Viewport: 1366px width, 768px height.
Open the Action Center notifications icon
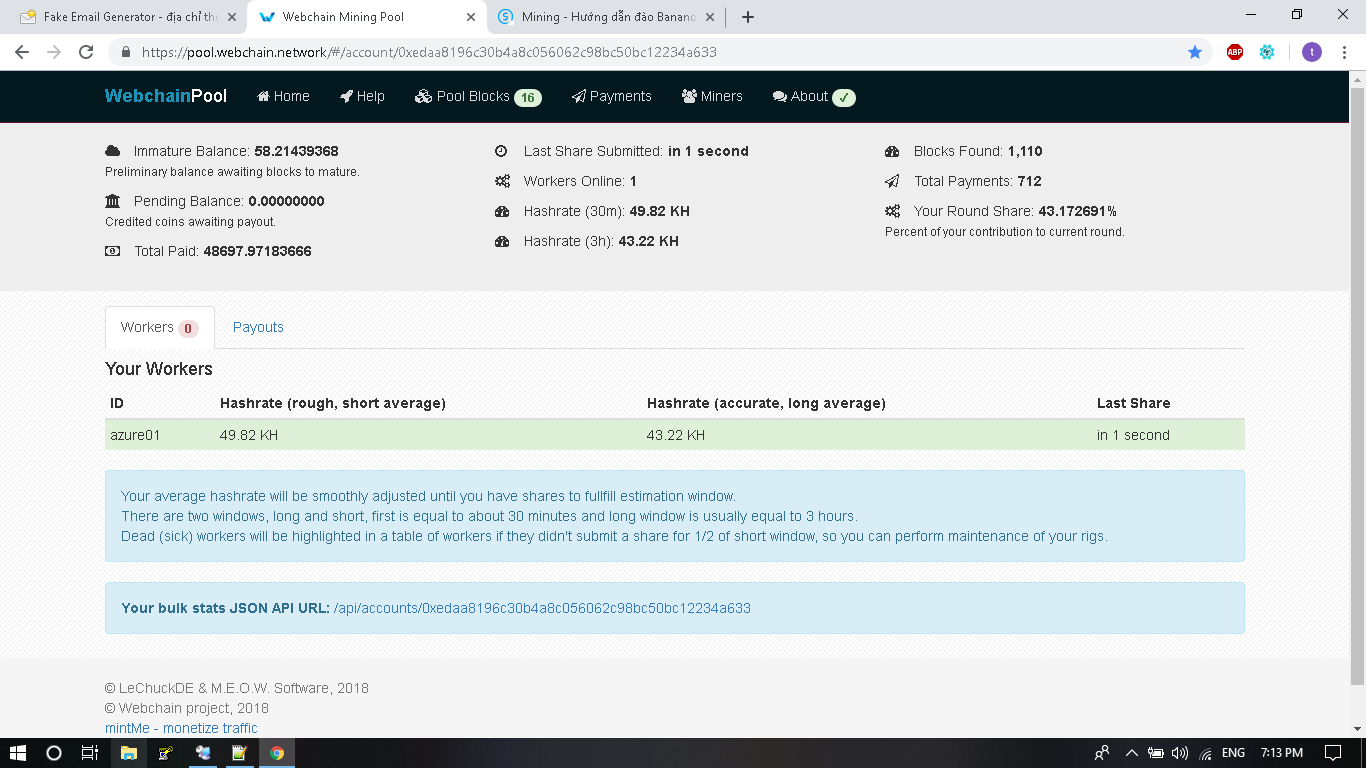coord(1332,753)
